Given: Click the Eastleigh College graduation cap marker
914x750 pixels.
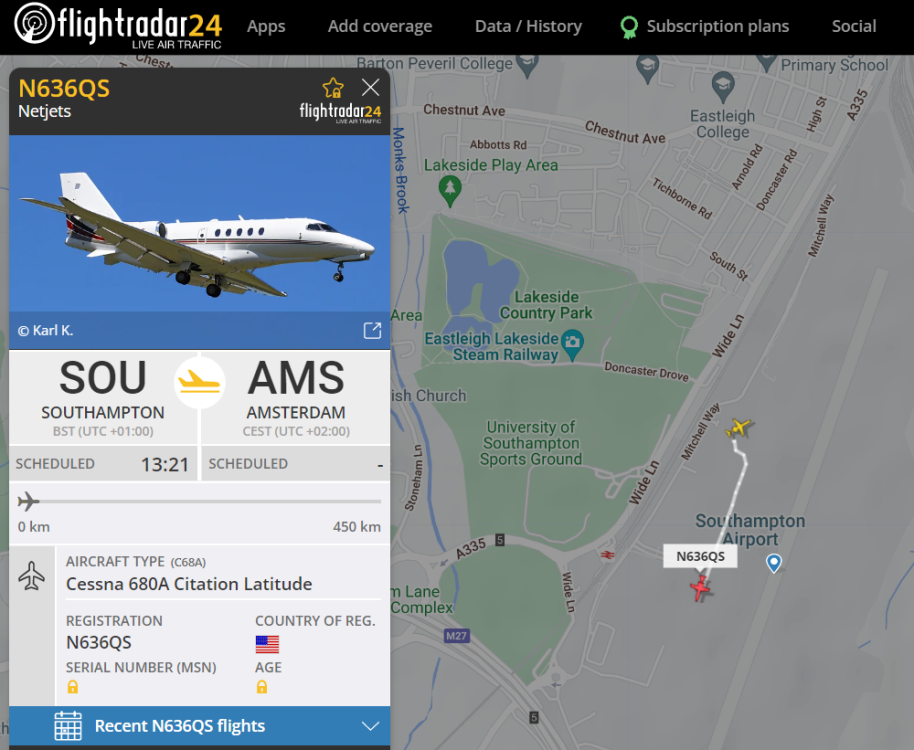Looking at the screenshot, I should [723, 87].
